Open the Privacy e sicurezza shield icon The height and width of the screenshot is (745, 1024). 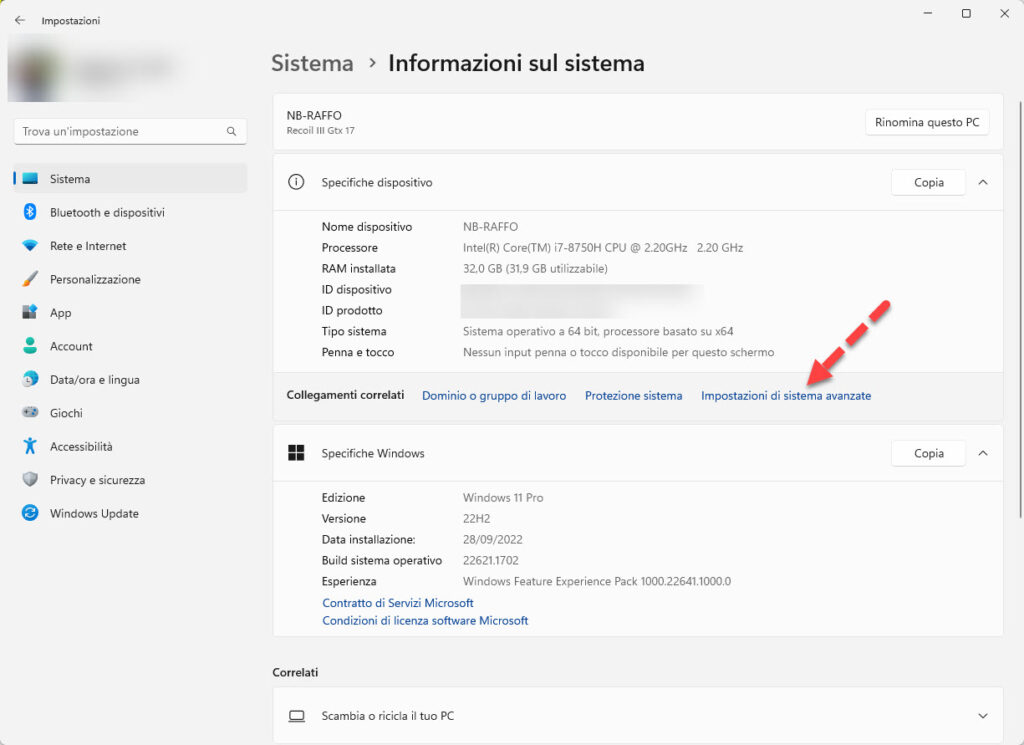tap(30, 480)
